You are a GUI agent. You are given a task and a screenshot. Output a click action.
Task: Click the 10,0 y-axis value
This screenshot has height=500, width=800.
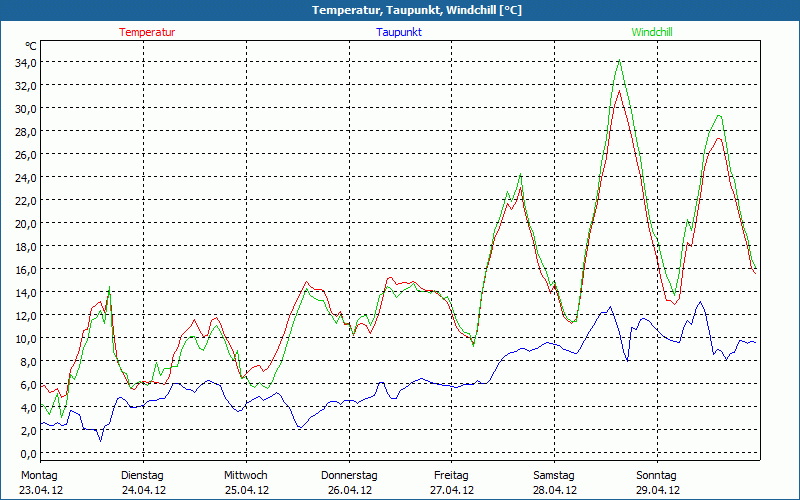[26, 338]
